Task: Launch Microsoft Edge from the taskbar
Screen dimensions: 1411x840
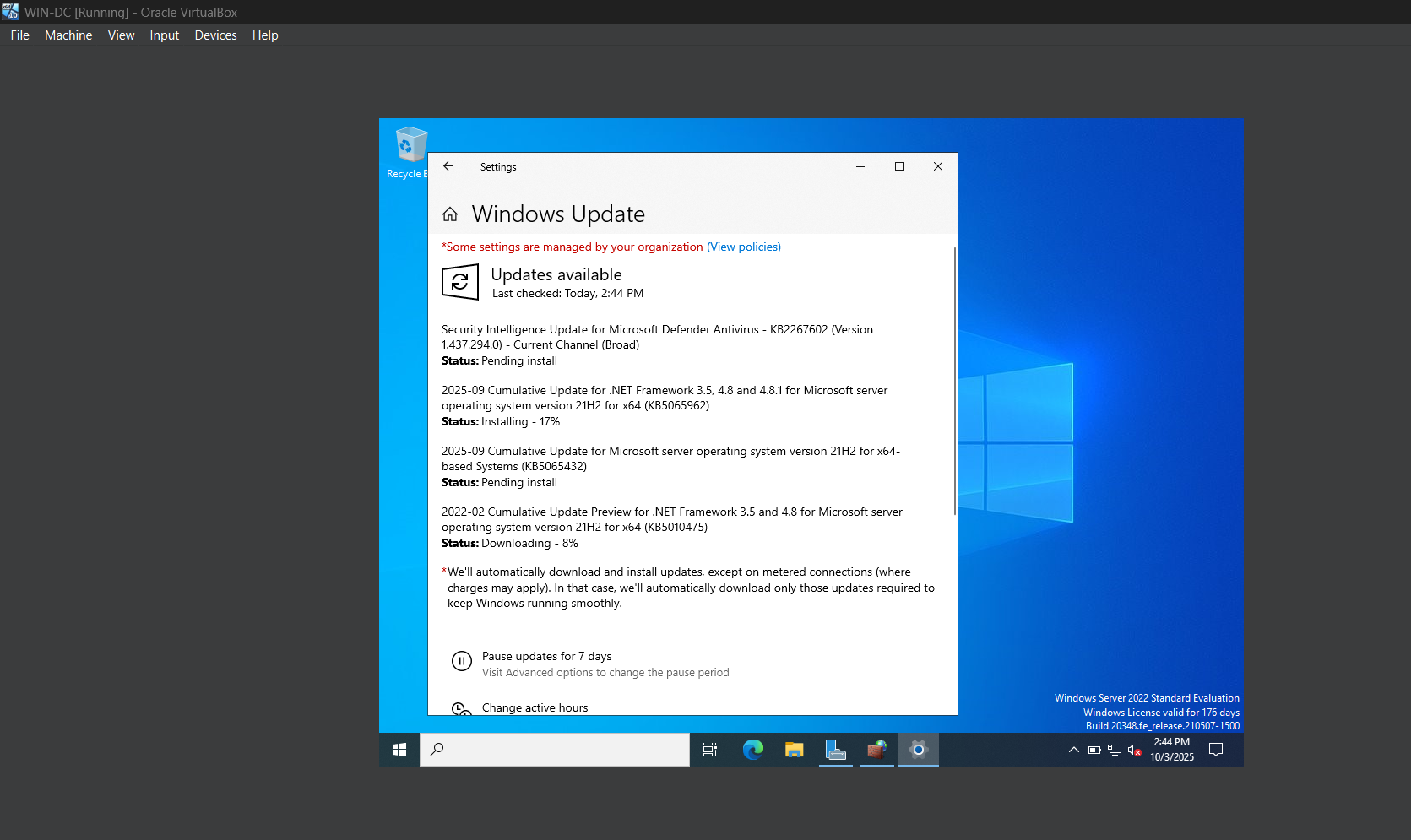Action: tap(752, 750)
